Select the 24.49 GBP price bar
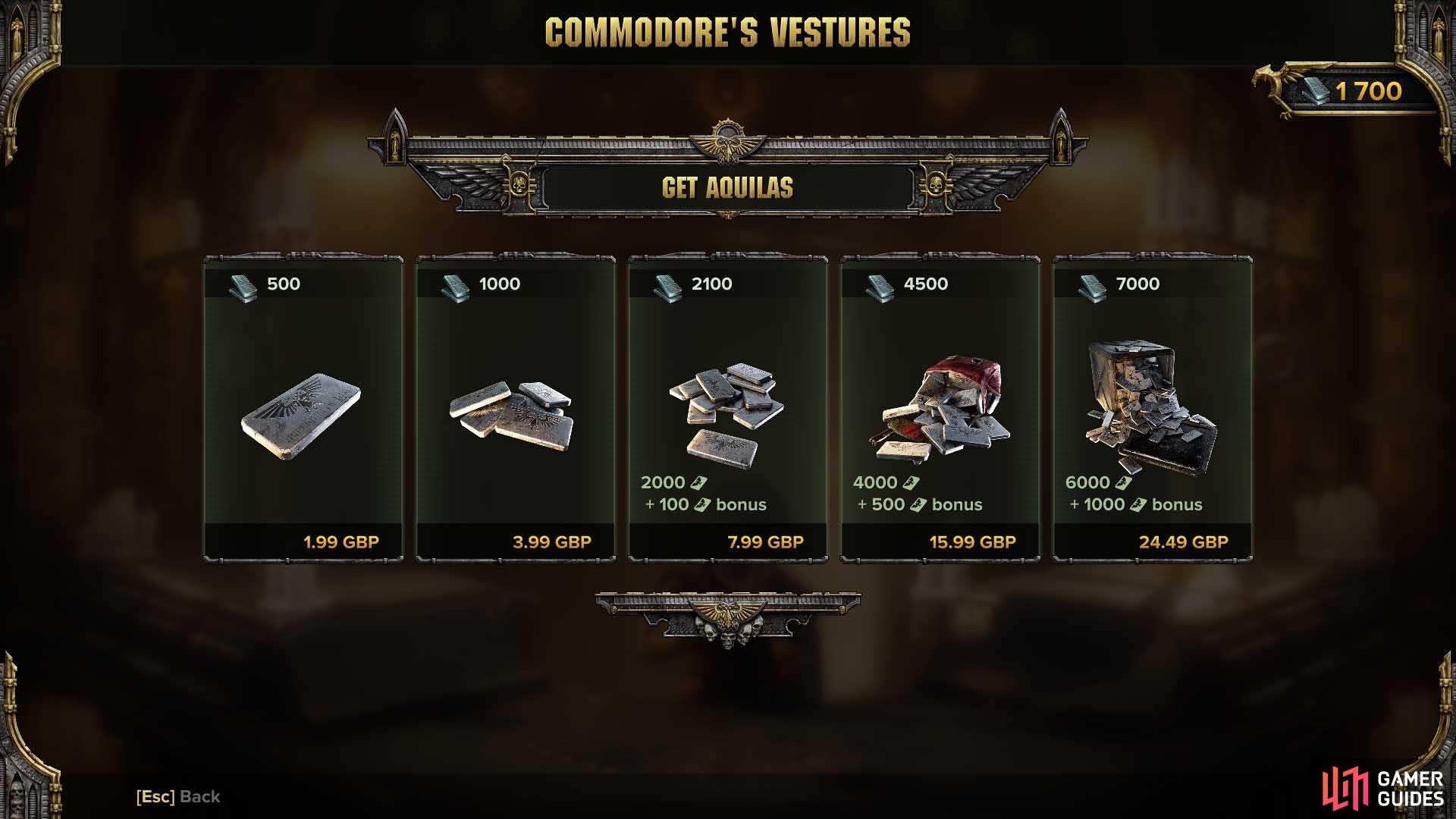Screen dimensions: 1456x819 (1153, 542)
